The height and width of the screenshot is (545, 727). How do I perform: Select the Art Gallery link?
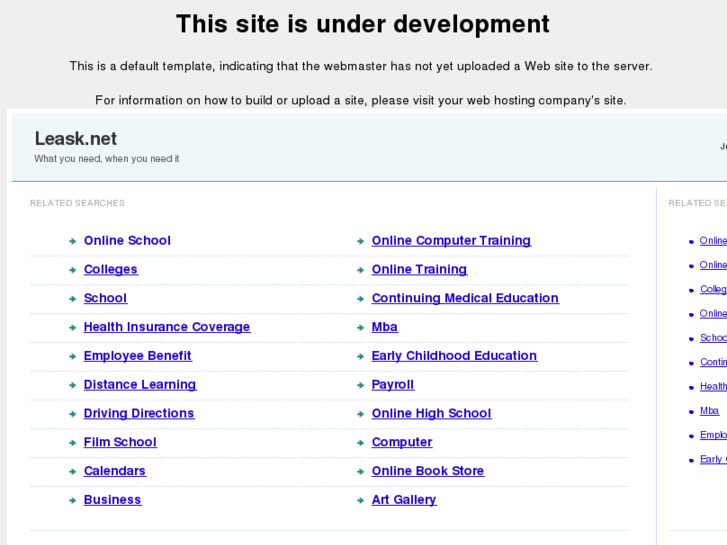click(404, 500)
